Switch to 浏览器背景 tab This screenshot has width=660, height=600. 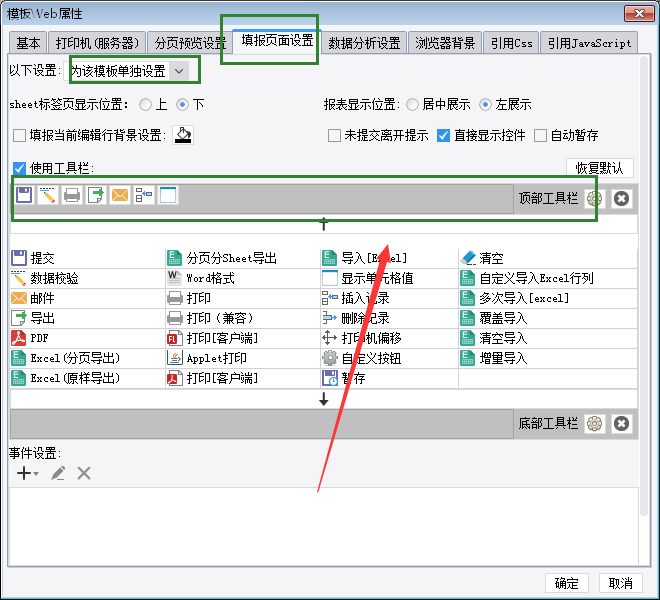(445, 43)
